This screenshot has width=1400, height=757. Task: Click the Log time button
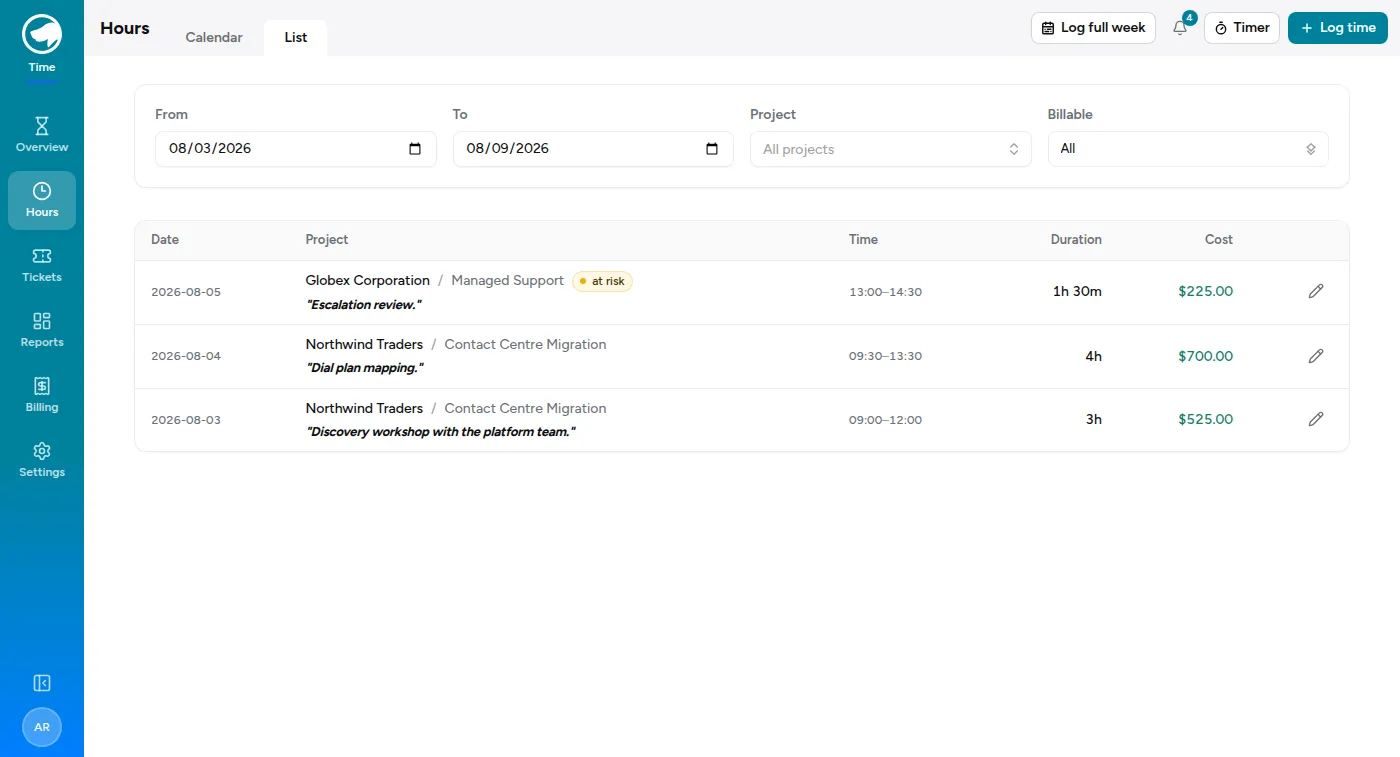(x=1338, y=28)
